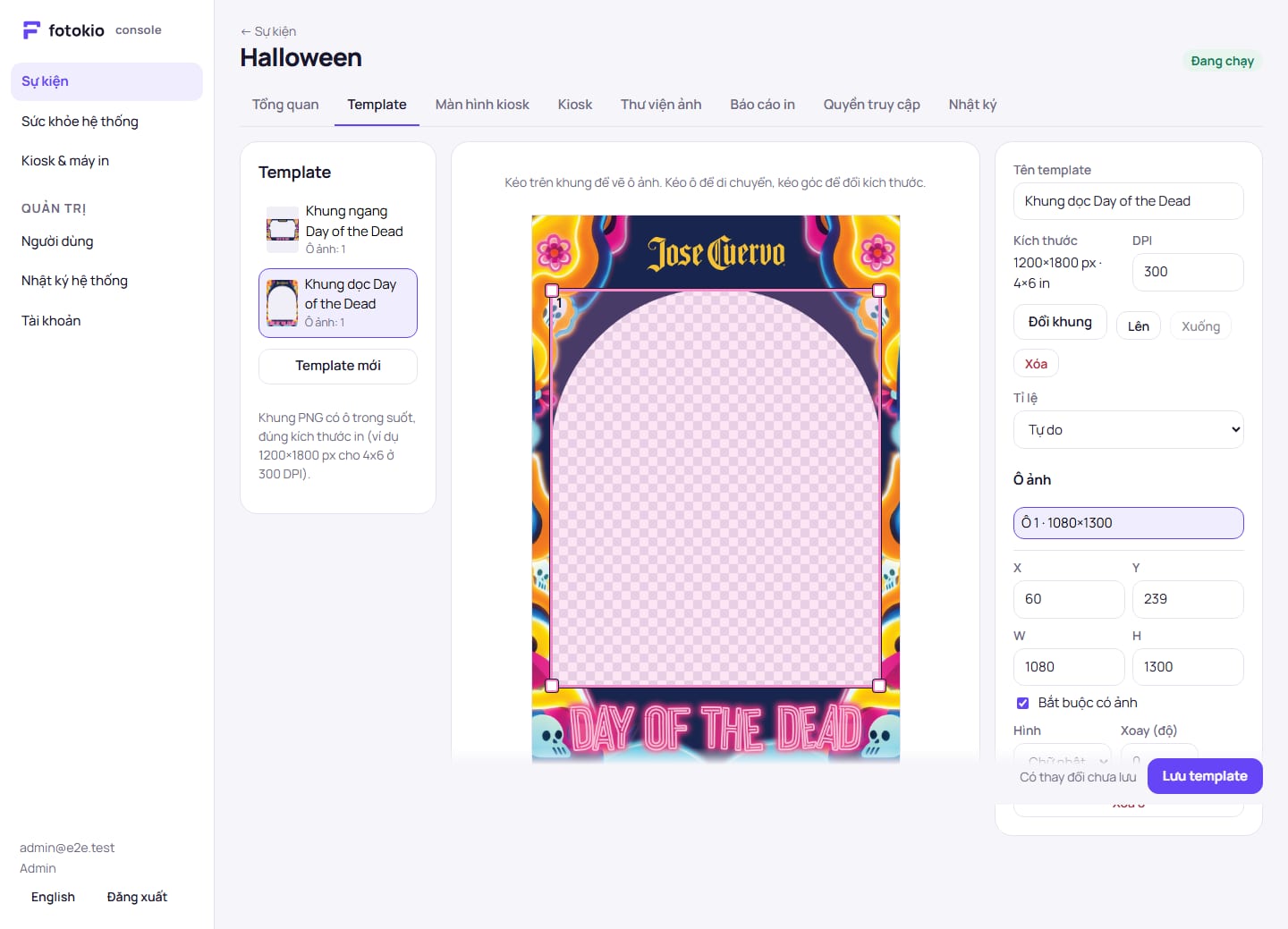Image resolution: width=1288 pixels, height=929 pixels.
Task: Click the bottom-left resize handle of photo slot
Action: pyautogui.click(x=552, y=686)
